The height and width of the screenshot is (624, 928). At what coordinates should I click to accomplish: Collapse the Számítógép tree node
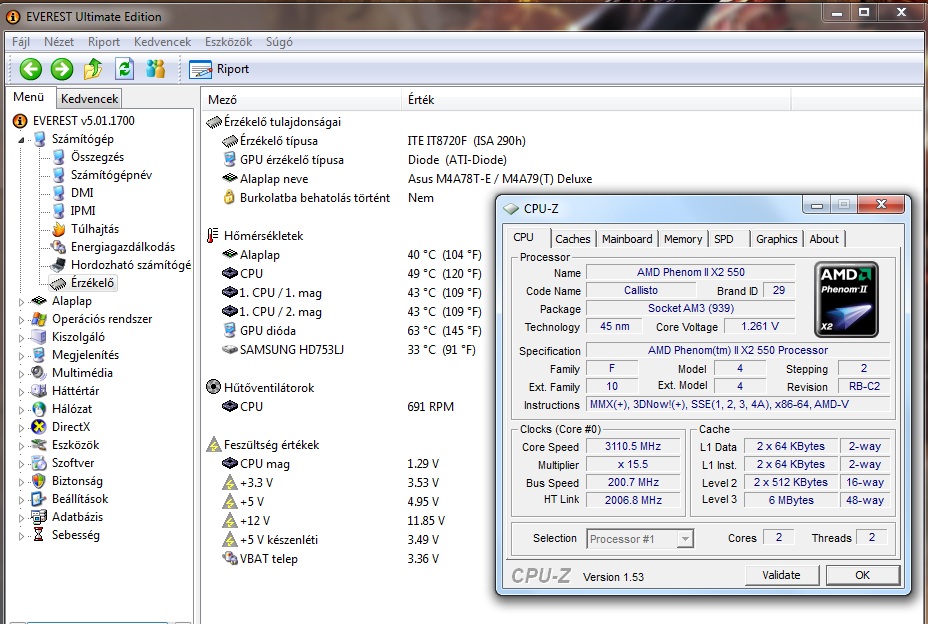[x=21, y=140]
